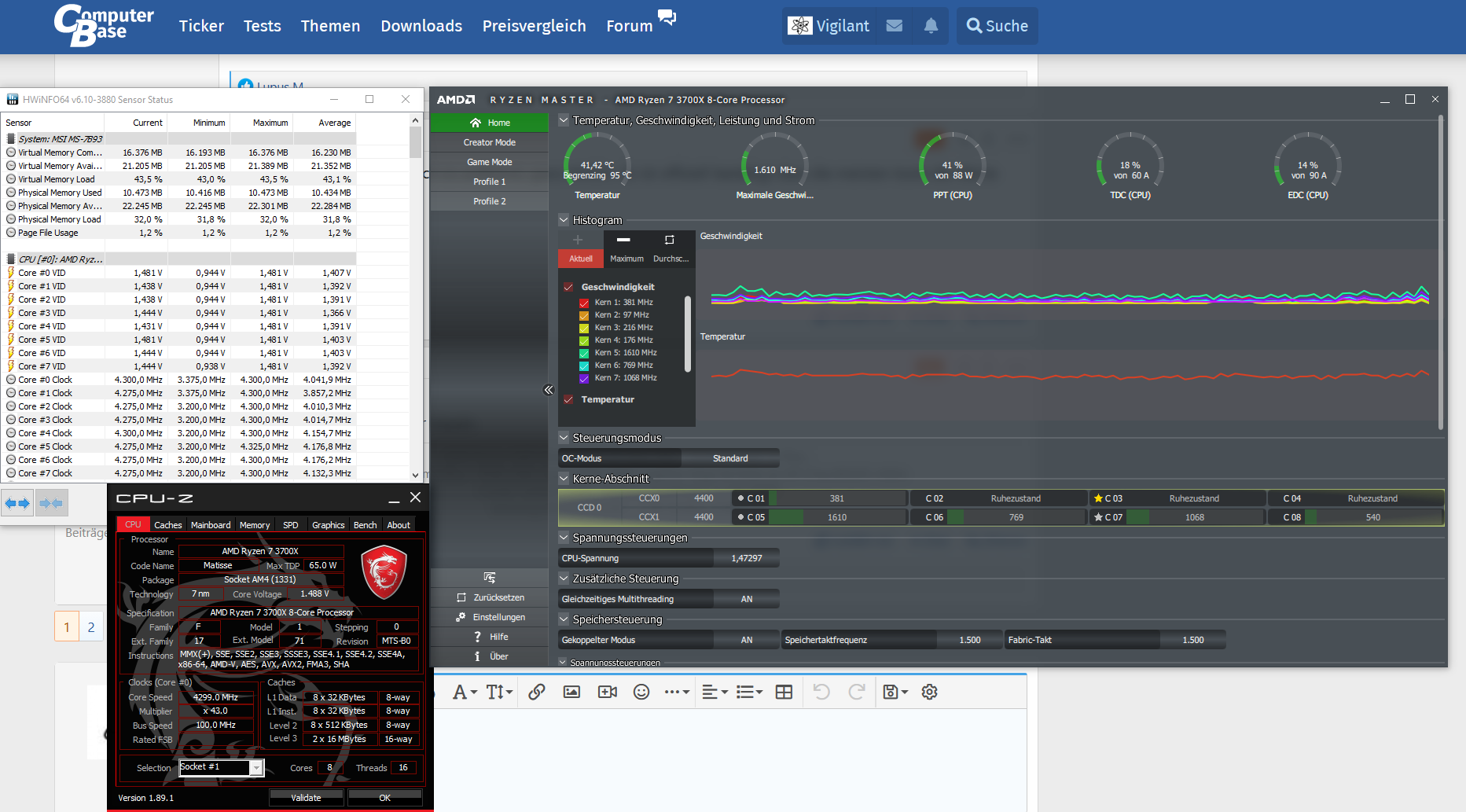Image resolution: width=1466 pixels, height=812 pixels.
Task: Toggle Kern 1 histogram checkbox
Action: click(x=584, y=303)
